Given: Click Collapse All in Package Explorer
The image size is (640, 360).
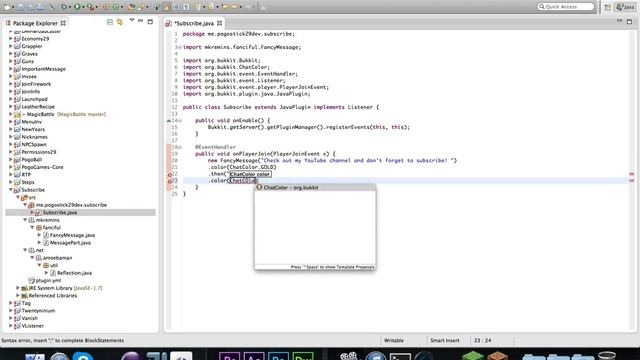Looking at the screenshot, I should (x=110, y=22).
